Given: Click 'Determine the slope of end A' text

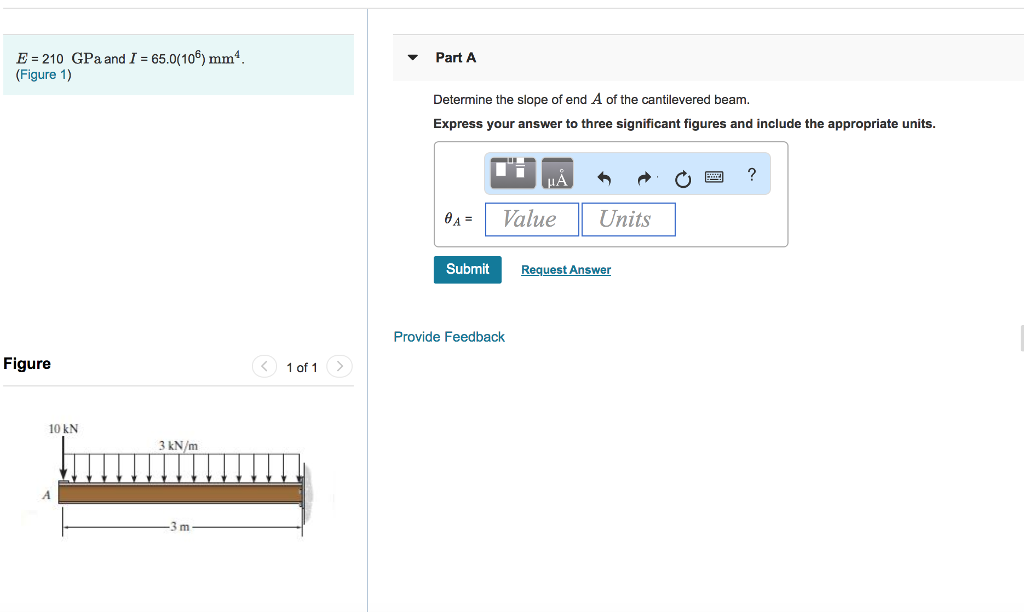Looking at the screenshot, I should [x=591, y=99].
